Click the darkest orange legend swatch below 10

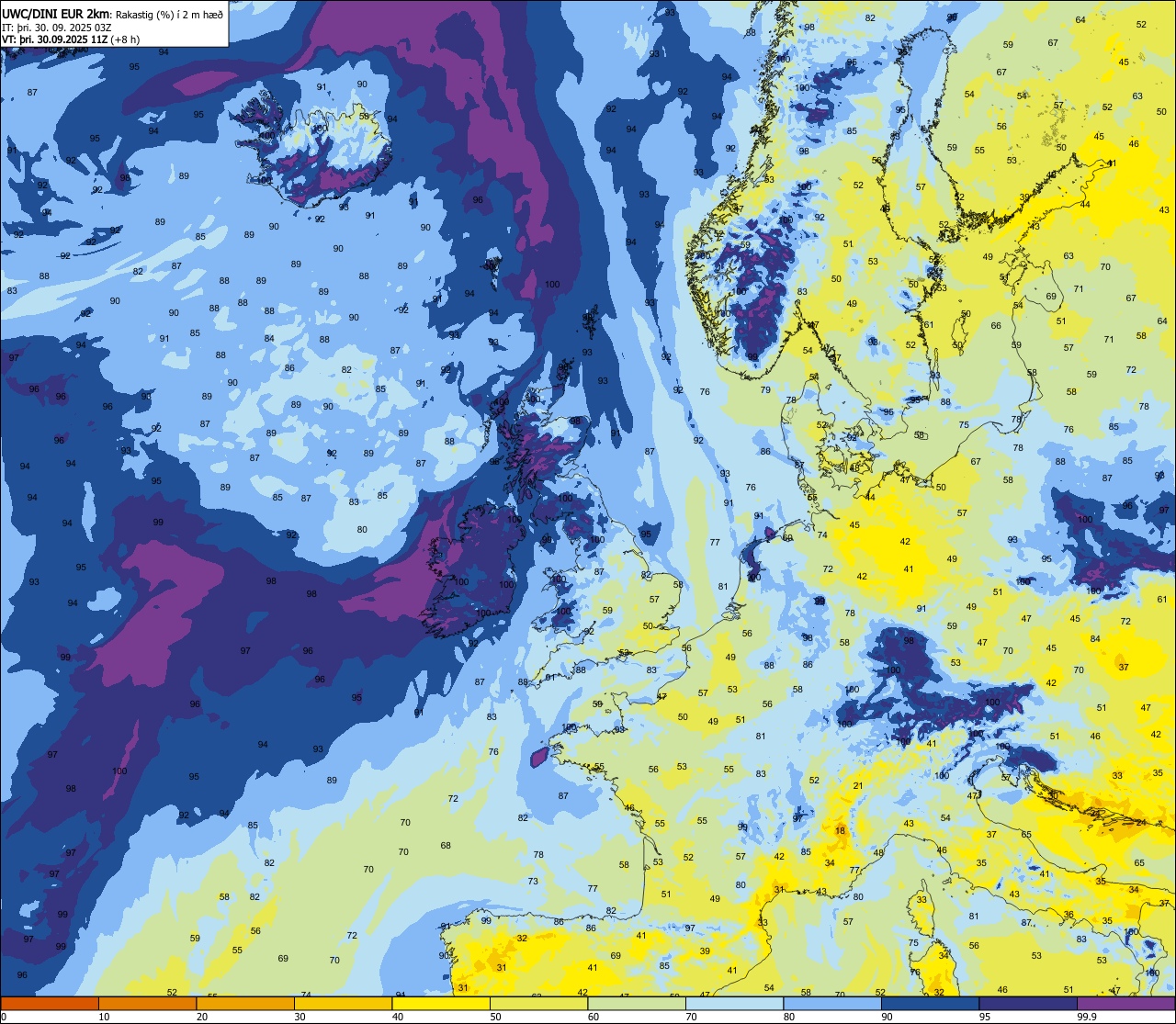pyautogui.click(x=50, y=1003)
